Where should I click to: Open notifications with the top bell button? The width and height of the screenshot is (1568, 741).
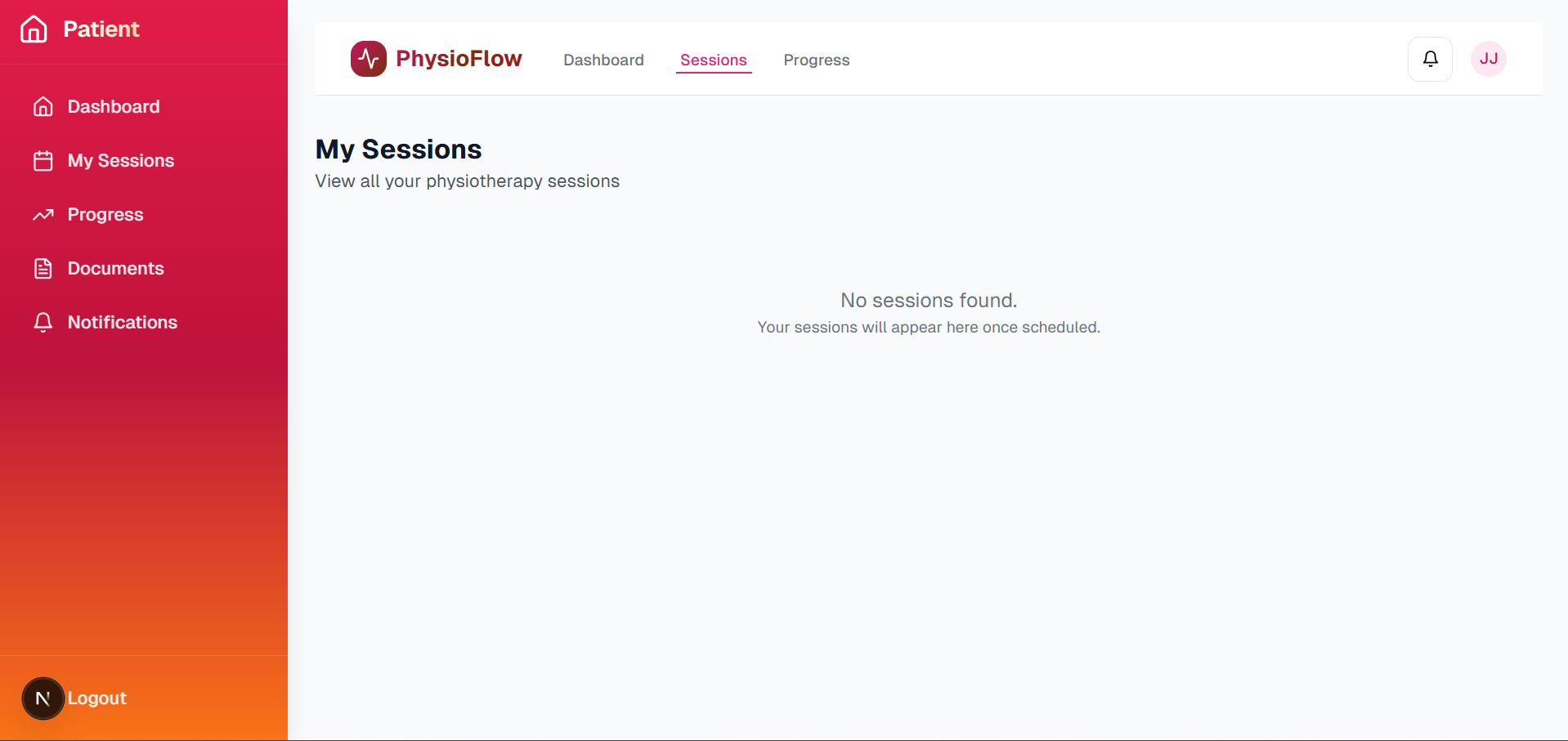tap(1430, 59)
